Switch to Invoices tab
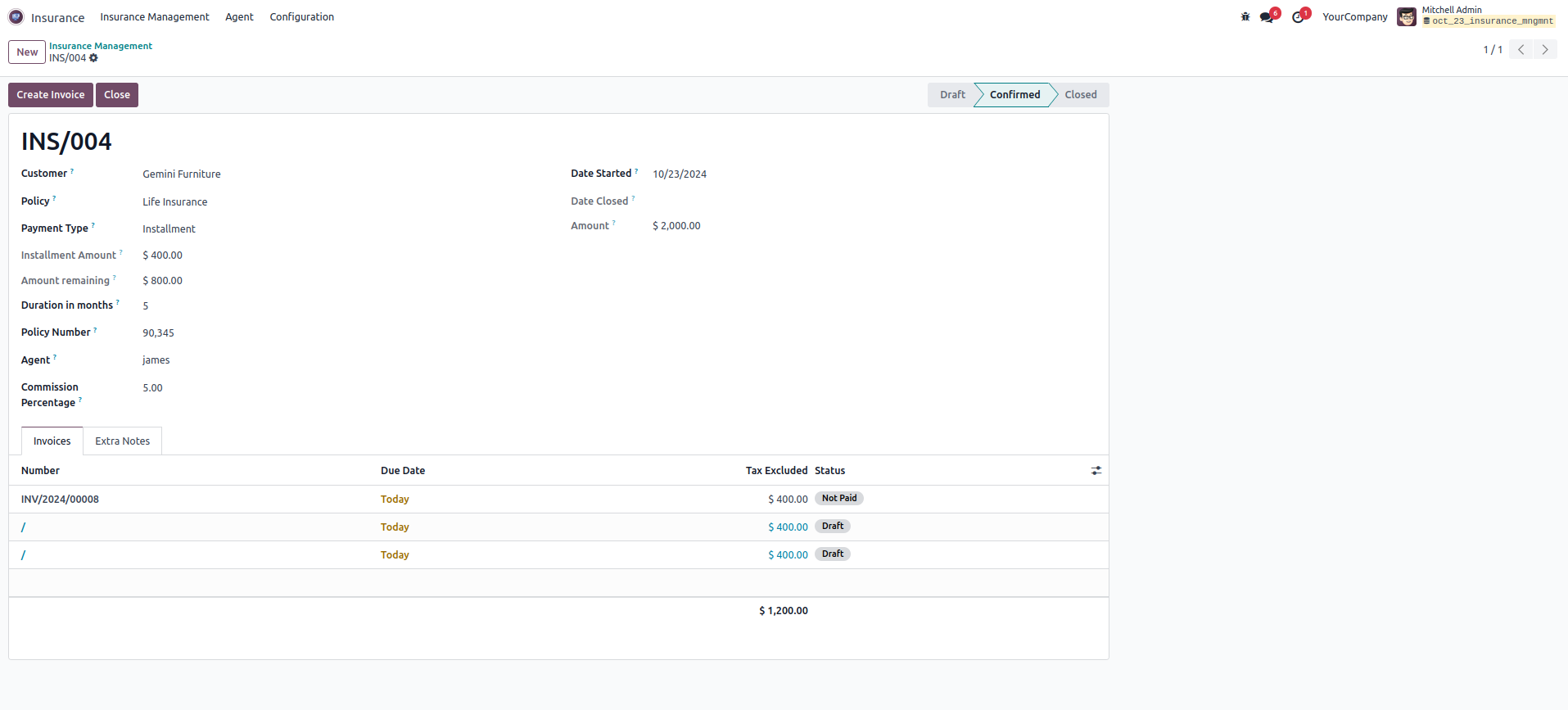 click(52, 441)
